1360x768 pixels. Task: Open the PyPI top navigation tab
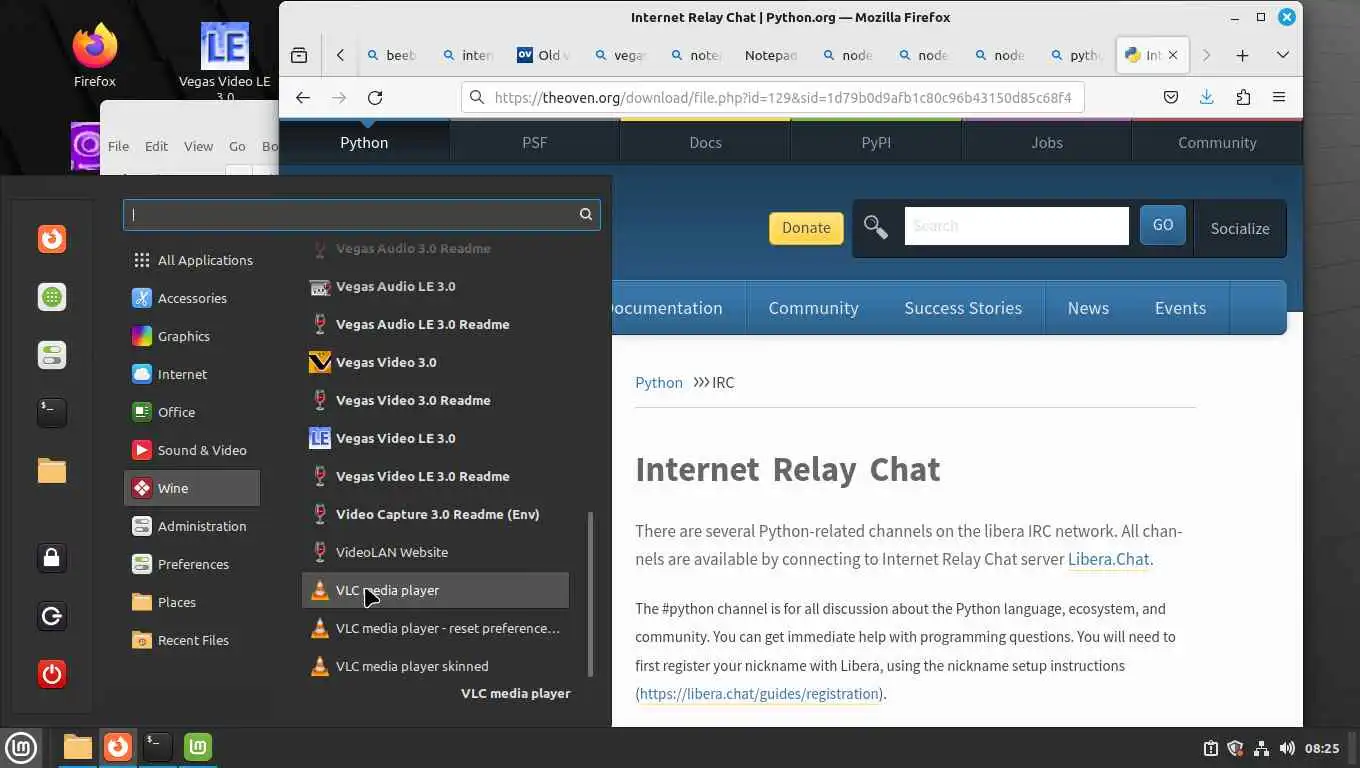click(876, 142)
